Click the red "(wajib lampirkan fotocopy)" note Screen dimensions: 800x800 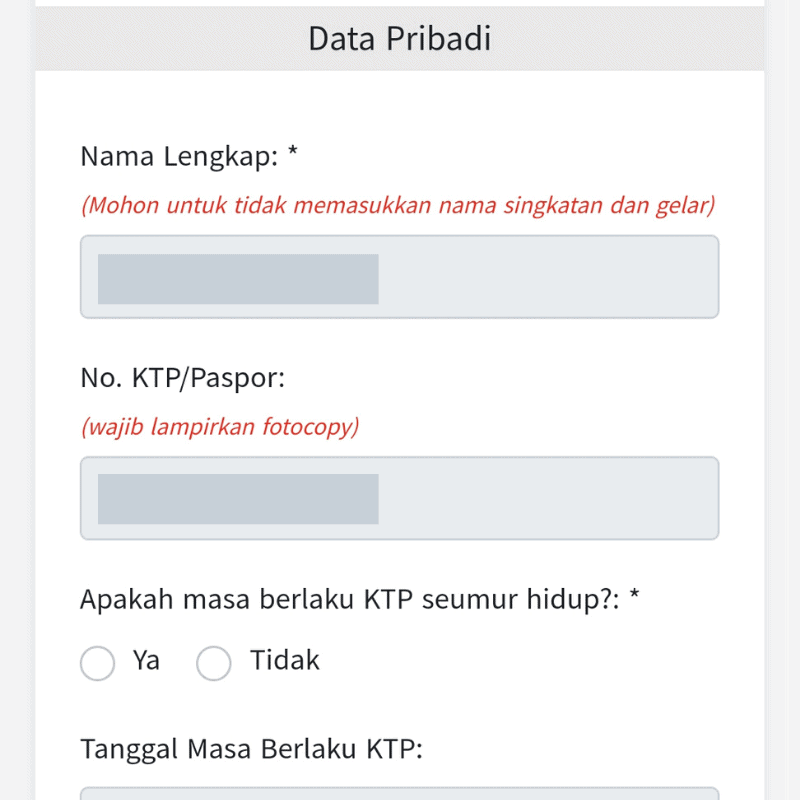point(222,427)
